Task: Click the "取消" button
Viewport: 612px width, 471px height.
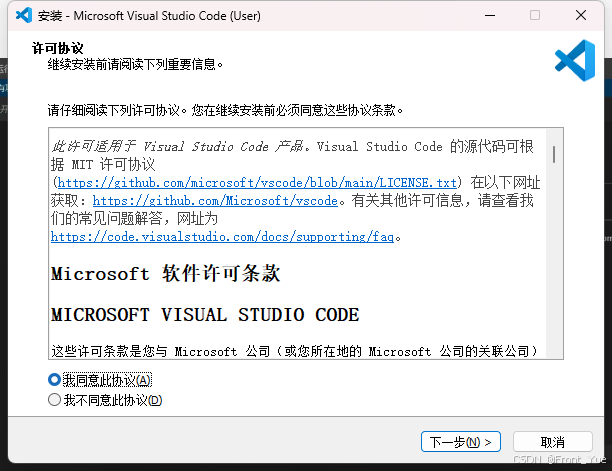Action: (x=553, y=442)
